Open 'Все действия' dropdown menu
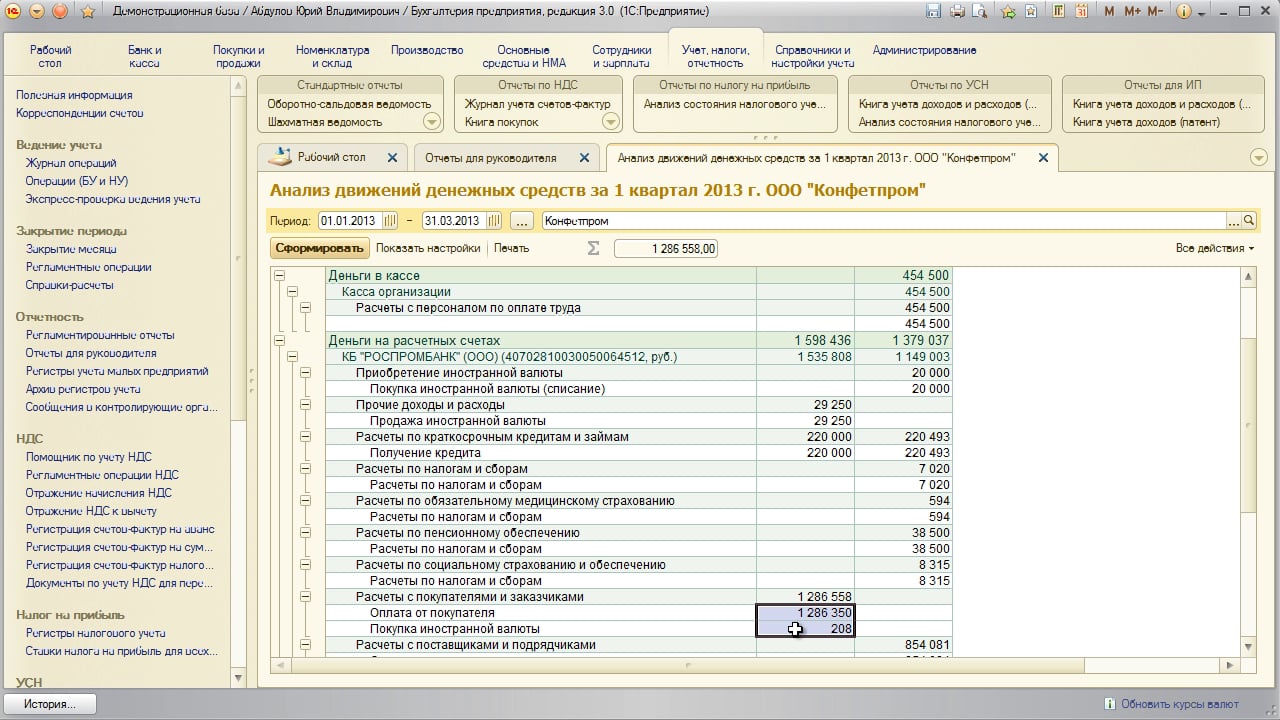This screenshot has height=720, width=1280. point(1214,248)
